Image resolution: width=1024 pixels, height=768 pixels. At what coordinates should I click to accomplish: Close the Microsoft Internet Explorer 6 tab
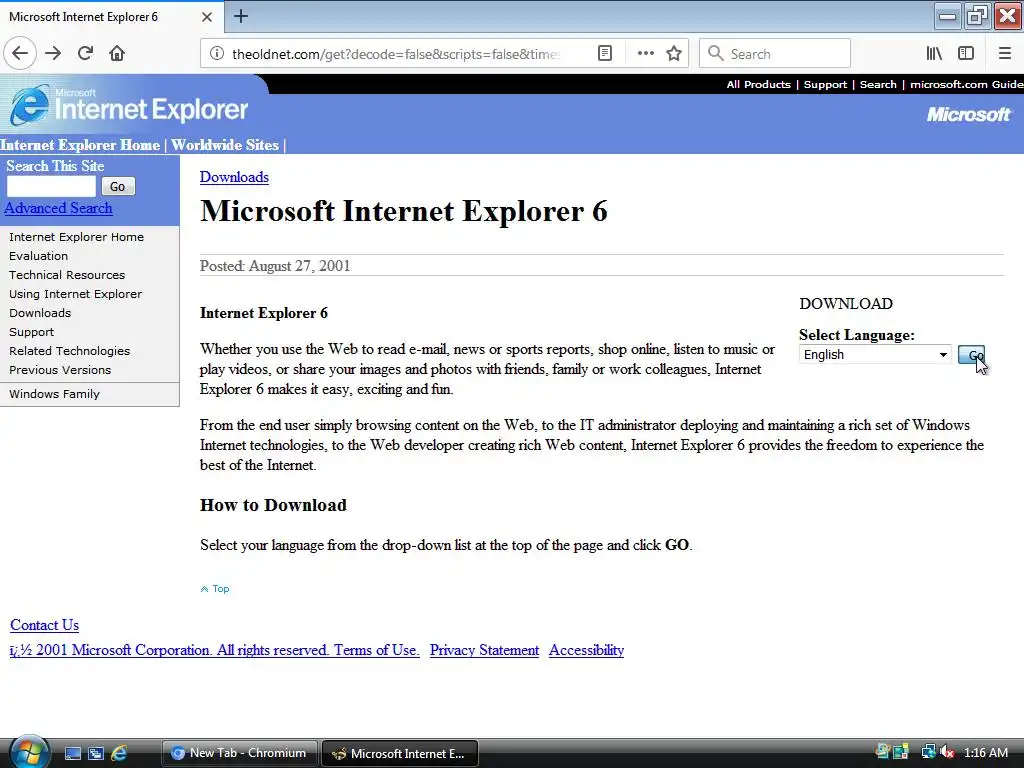(x=207, y=17)
